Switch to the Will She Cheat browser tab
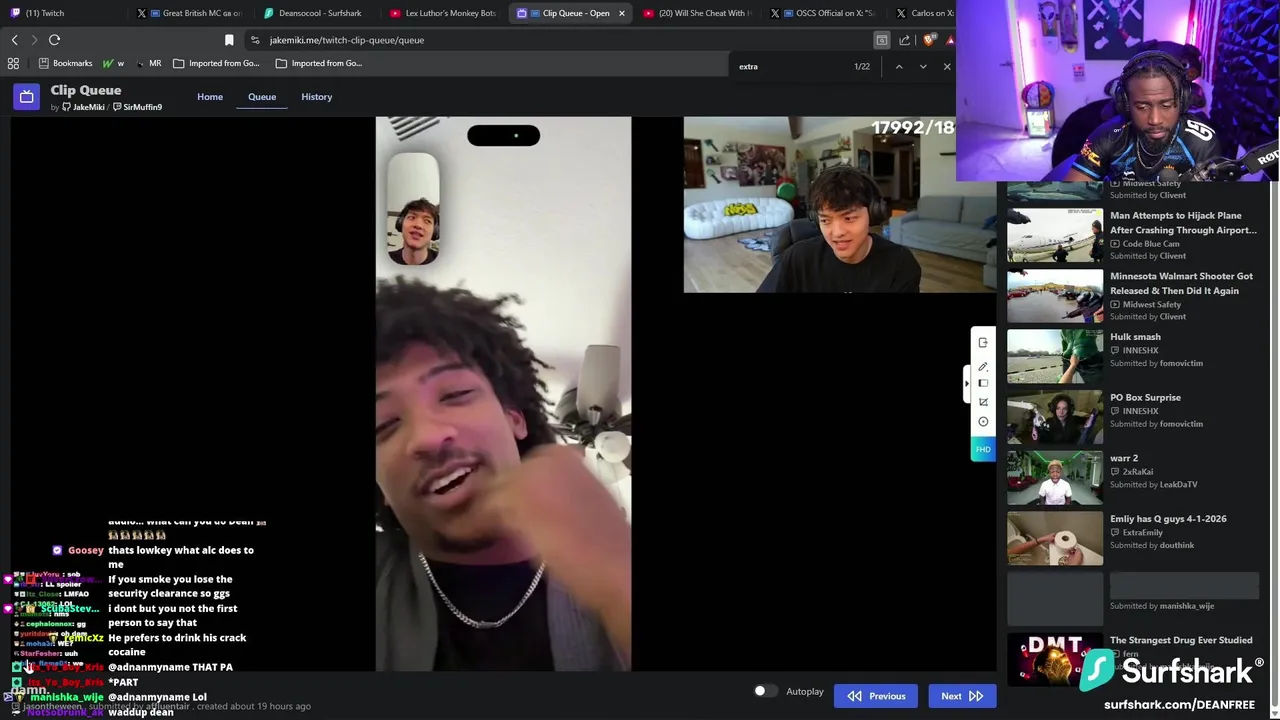The width and height of the screenshot is (1280, 720). pos(700,13)
